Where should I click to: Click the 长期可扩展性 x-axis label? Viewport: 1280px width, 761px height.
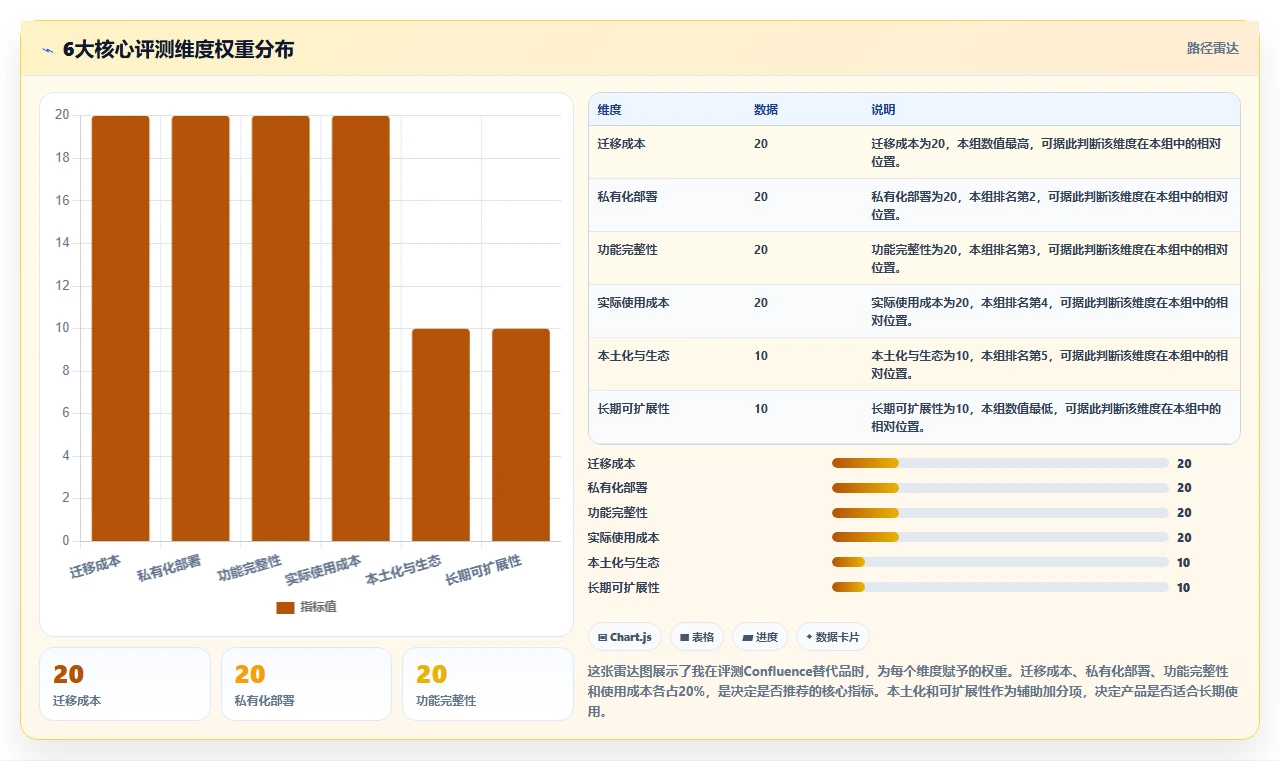484,570
